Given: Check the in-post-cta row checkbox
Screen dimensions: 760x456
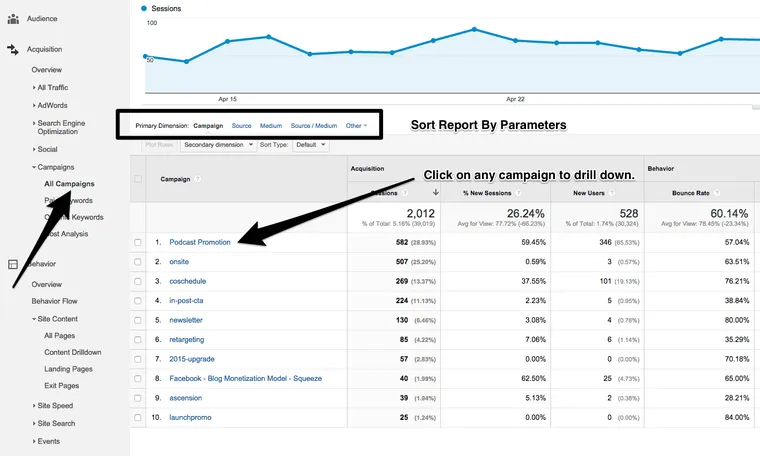Looking at the screenshot, I should (x=138, y=300).
